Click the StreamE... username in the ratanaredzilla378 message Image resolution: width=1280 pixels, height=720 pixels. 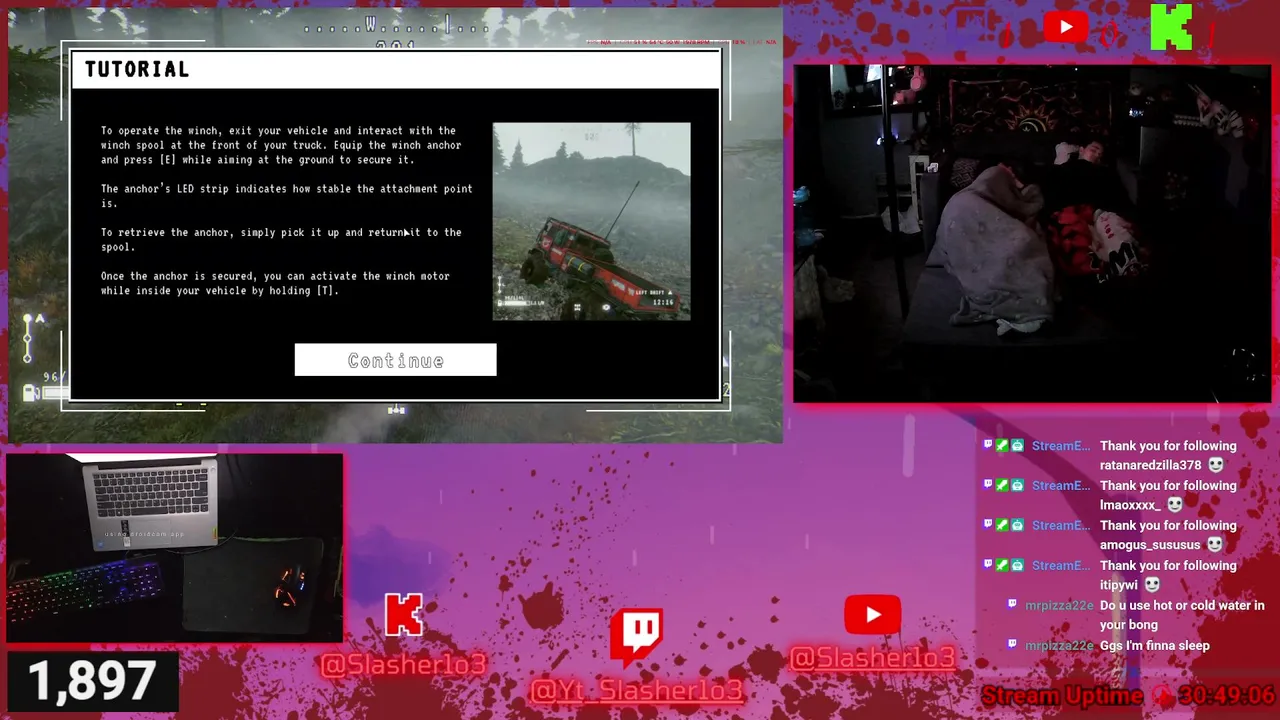[1061, 446]
